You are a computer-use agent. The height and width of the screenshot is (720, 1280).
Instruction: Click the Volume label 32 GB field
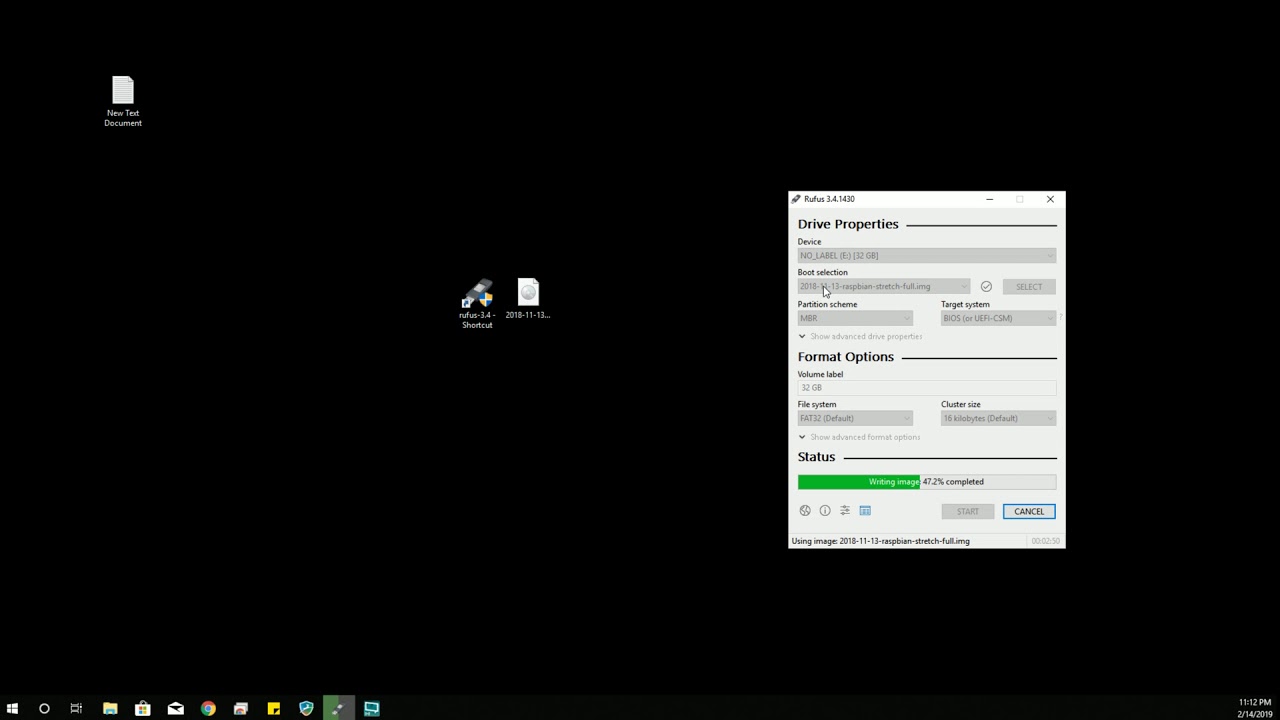click(x=927, y=387)
